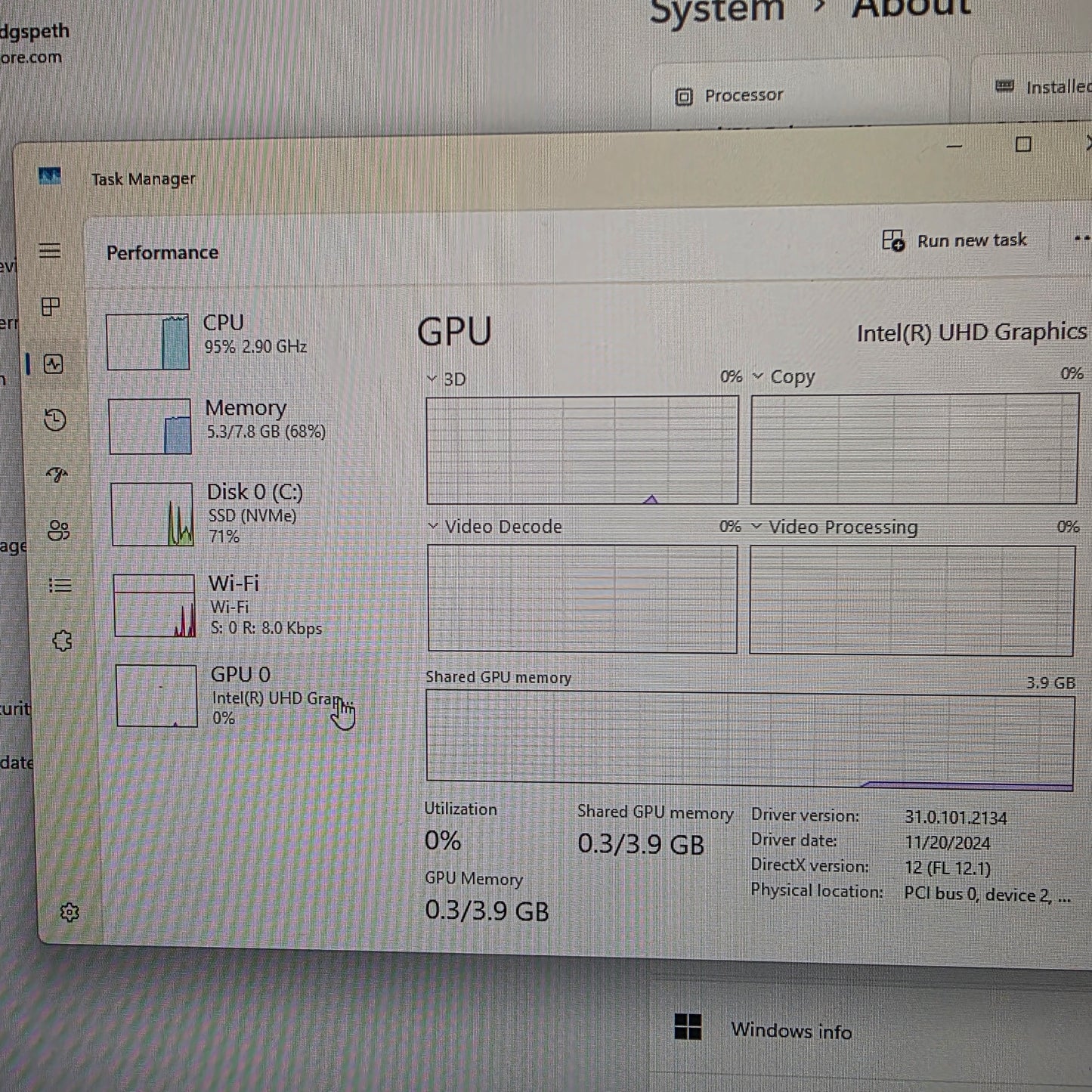Screen dimensions: 1092x1092
Task: Click the 3D utilization graph
Action: coord(582,450)
